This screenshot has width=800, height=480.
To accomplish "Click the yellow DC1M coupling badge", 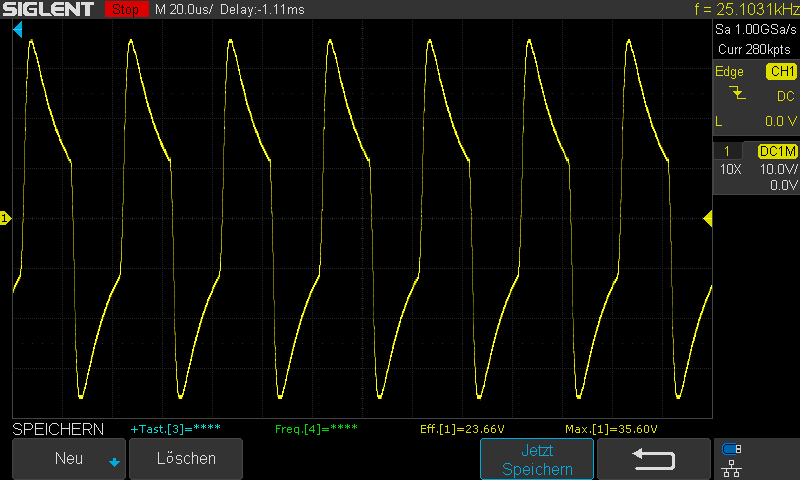I will [x=778, y=151].
